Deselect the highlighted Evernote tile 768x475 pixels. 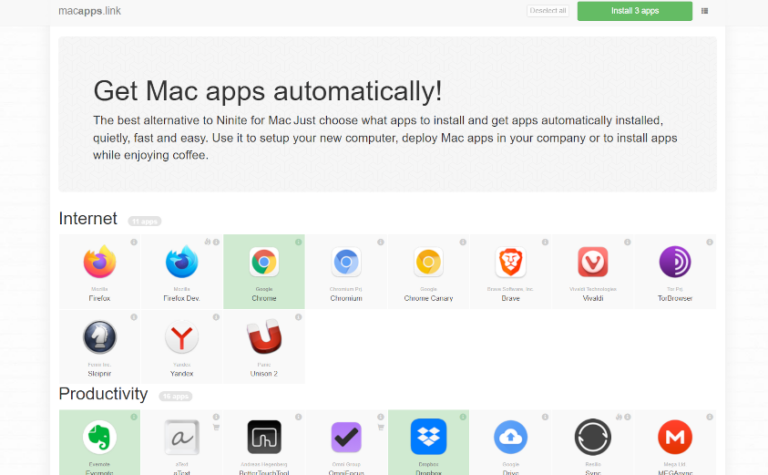tap(99, 443)
